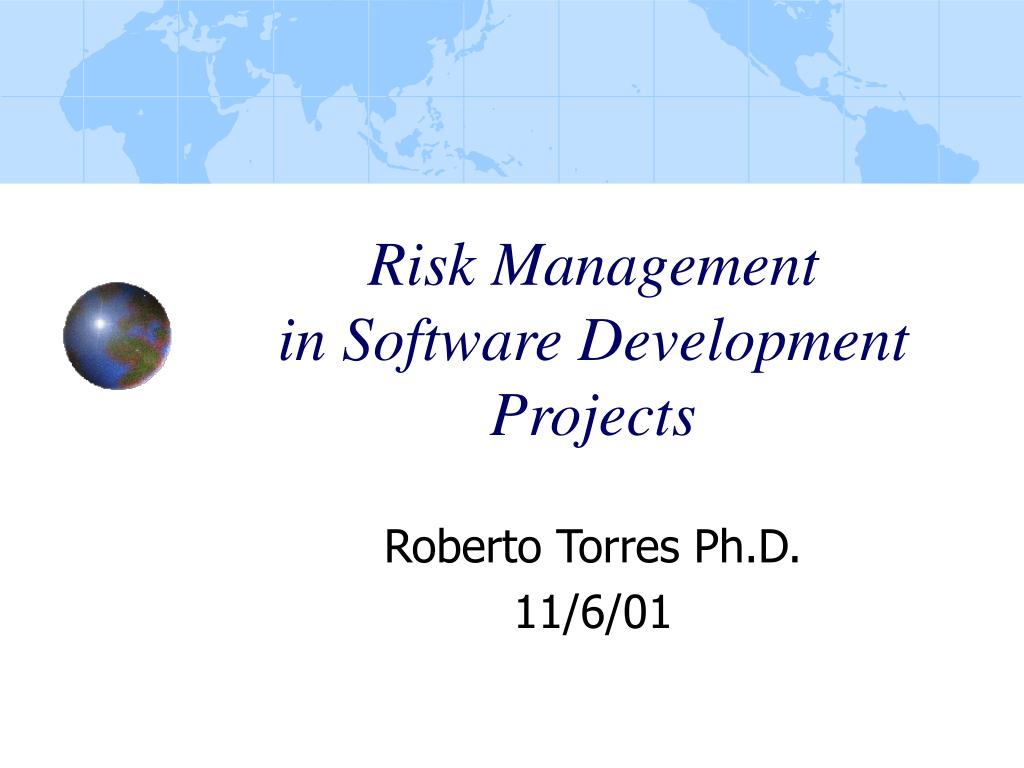
Task: Select the 'Roberto Torres Ph.D.' text
Action: click(x=591, y=545)
